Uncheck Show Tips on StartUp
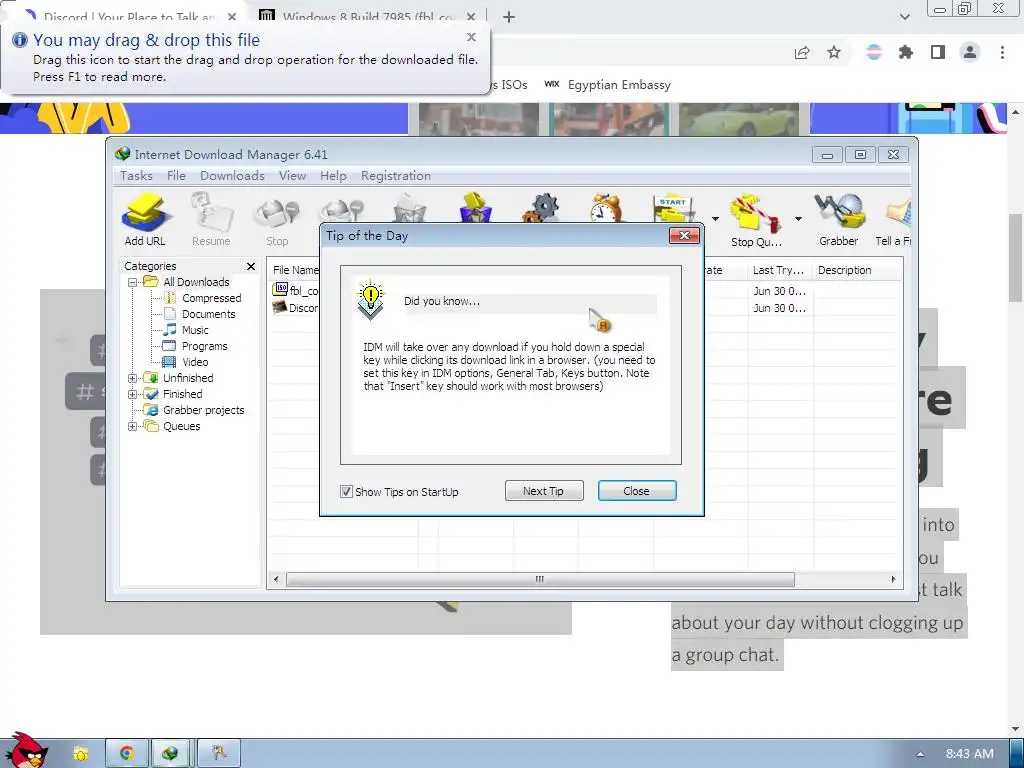1024x768 pixels. click(x=346, y=492)
